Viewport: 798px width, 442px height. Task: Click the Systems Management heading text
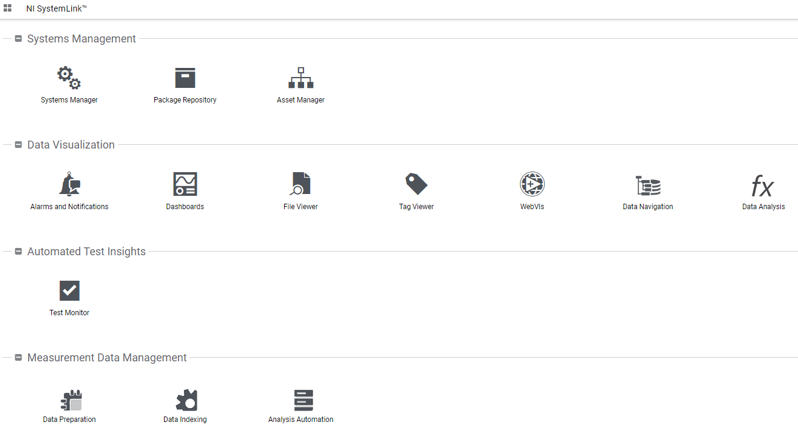tap(81, 39)
